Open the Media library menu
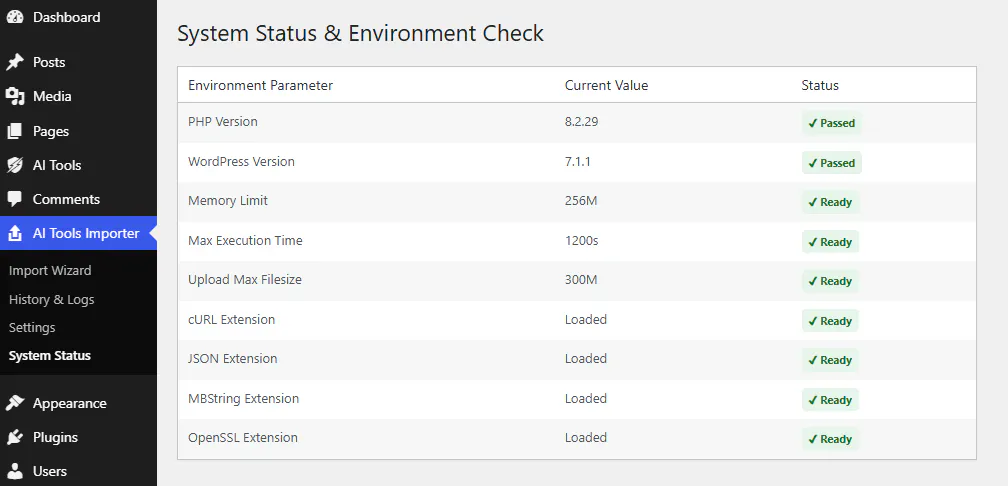 52,96
